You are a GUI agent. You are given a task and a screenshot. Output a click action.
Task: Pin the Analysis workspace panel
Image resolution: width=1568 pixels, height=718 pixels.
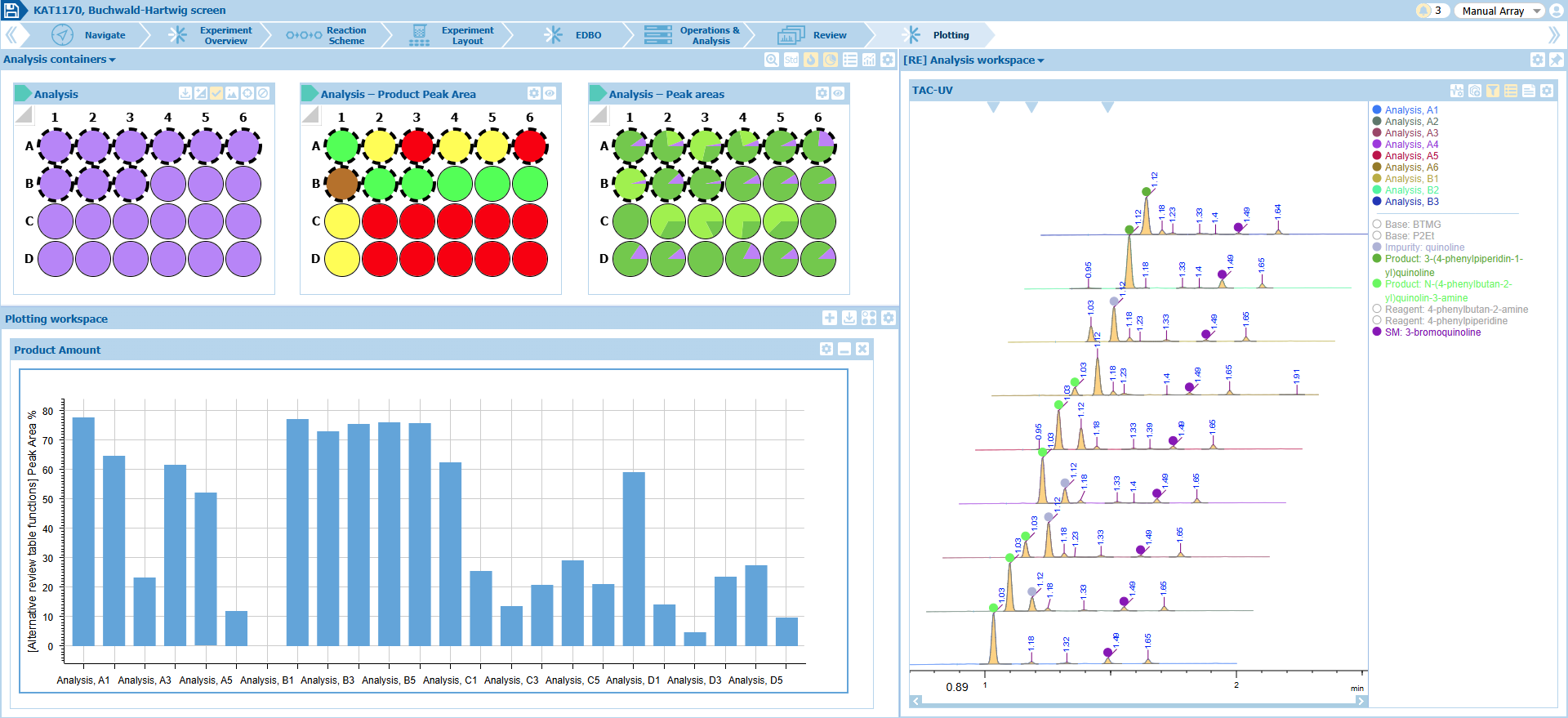[1557, 60]
